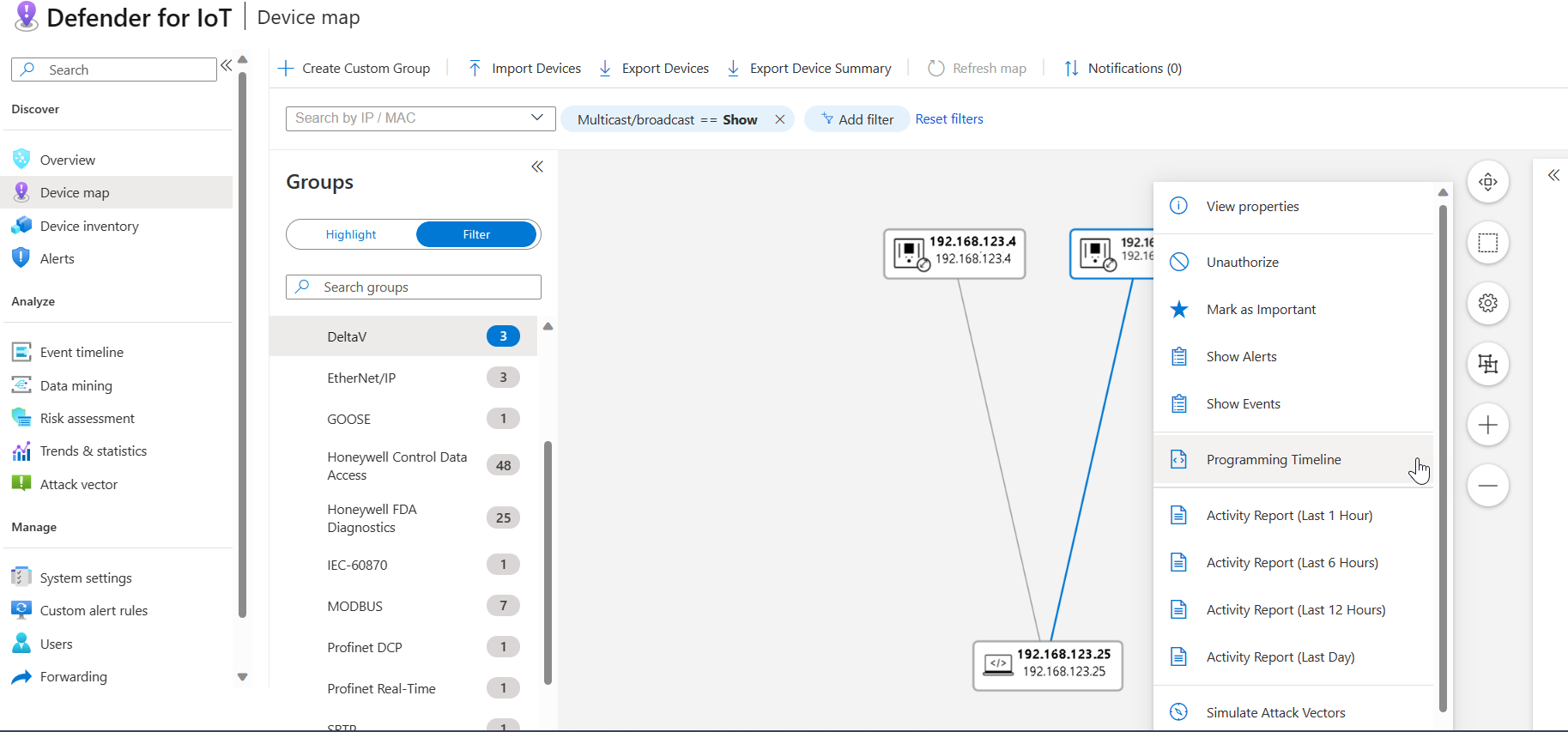The height and width of the screenshot is (732, 1568).
Task: Open Risk assessment
Action: pyautogui.click(x=87, y=418)
